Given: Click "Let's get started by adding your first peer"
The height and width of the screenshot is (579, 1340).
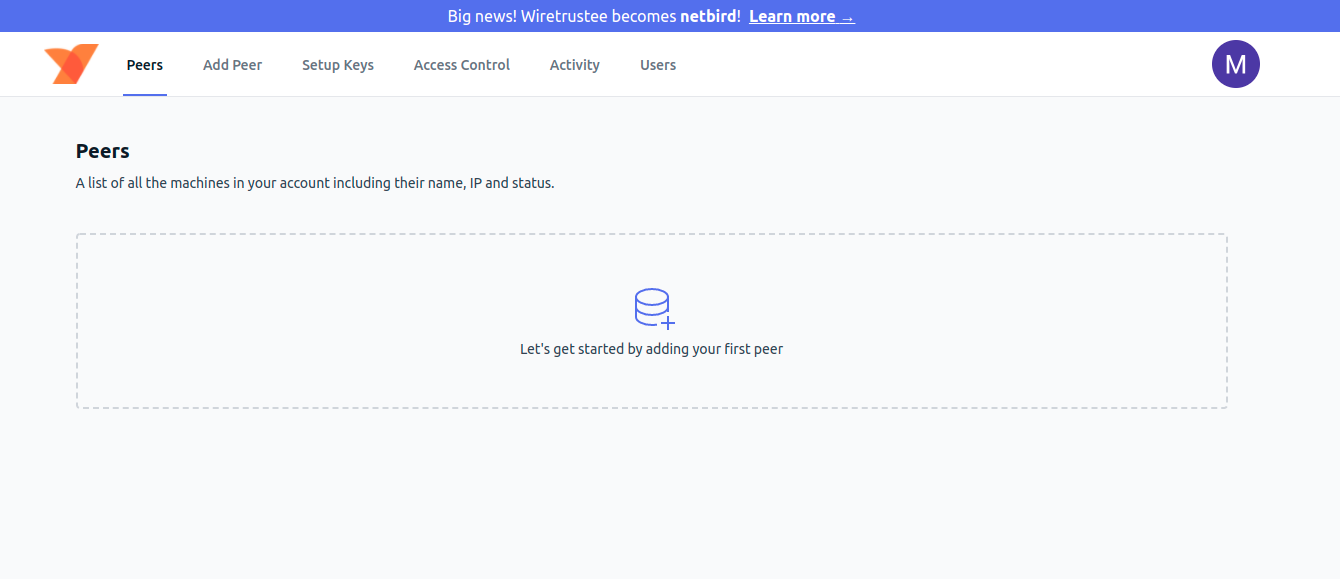Looking at the screenshot, I should tap(651, 350).
